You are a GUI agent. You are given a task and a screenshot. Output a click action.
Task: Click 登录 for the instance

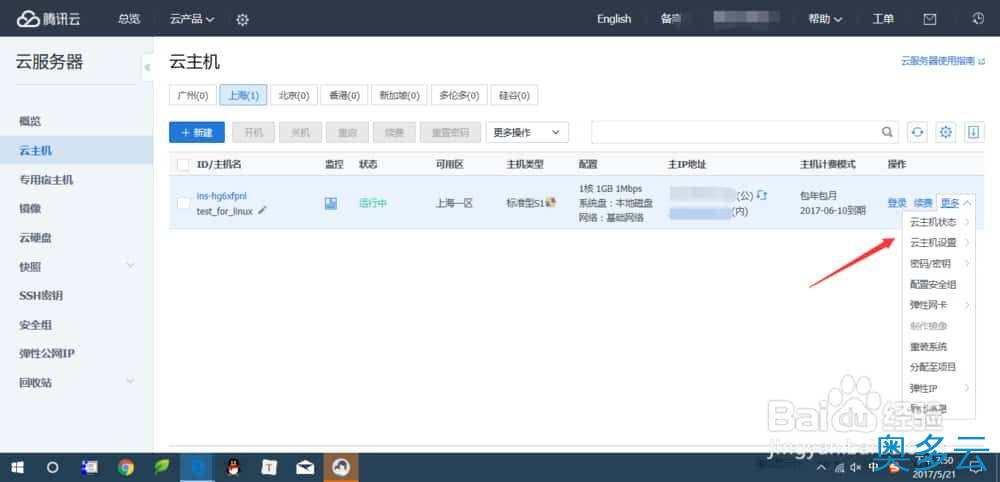pos(897,203)
